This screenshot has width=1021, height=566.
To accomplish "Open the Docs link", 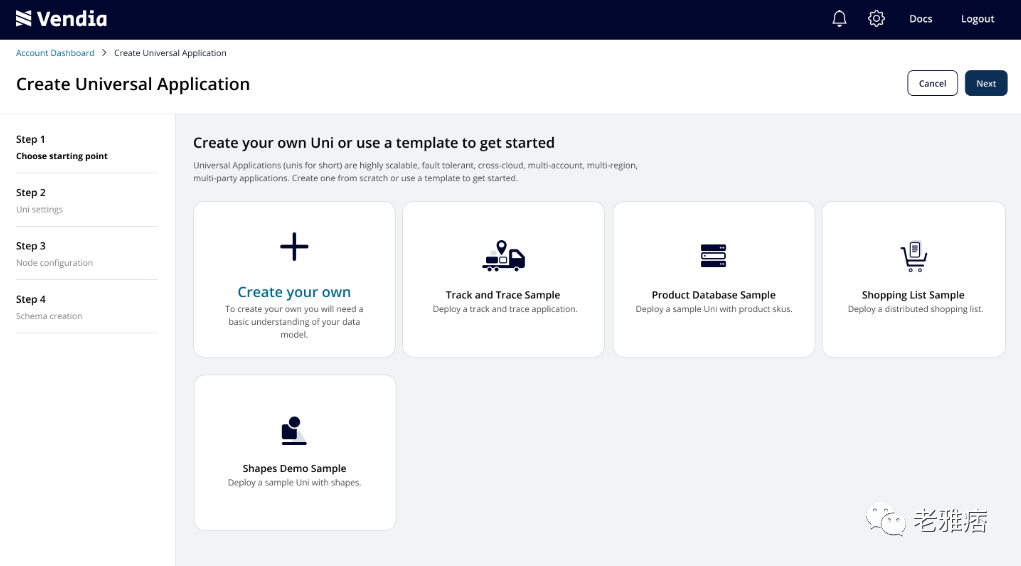I will click(921, 19).
